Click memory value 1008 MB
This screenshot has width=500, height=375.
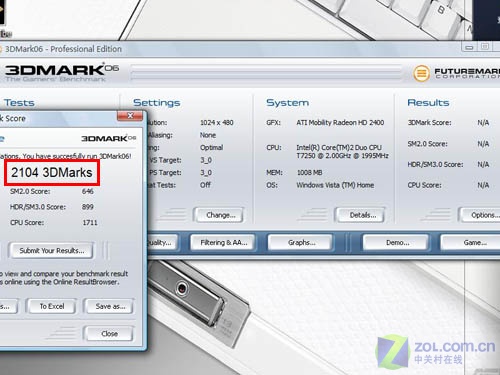[x=310, y=172]
